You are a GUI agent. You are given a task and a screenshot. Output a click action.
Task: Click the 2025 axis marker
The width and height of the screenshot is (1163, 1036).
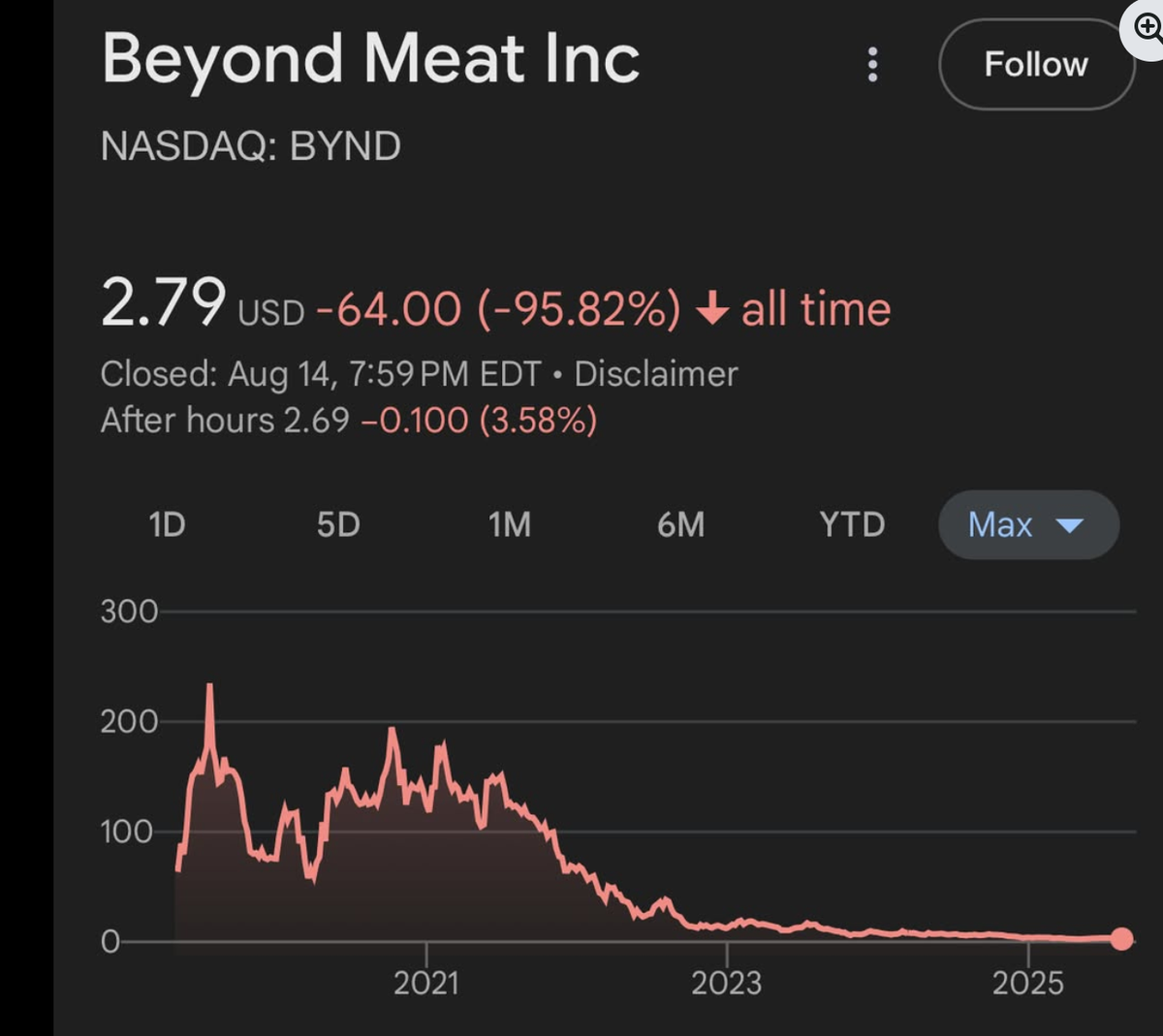pyautogui.click(x=1028, y=983)
